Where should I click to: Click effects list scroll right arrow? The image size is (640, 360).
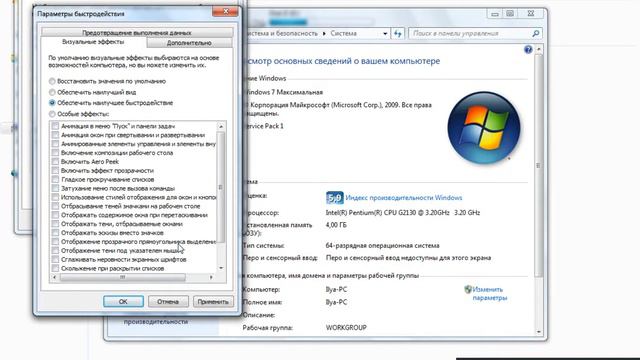point(211,277)
